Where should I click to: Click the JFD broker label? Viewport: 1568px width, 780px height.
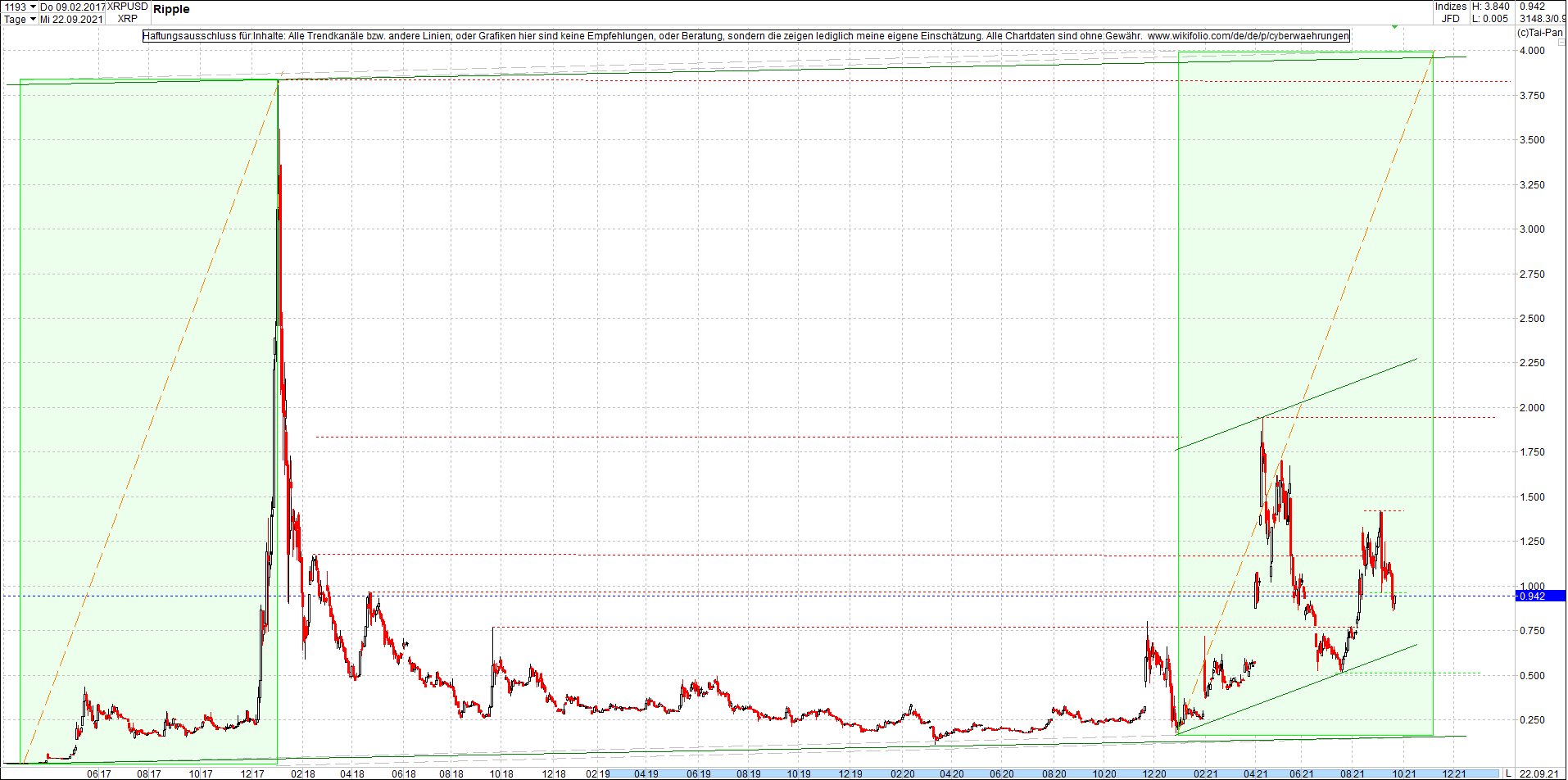pyautogui.click(x=1450, y=18)
